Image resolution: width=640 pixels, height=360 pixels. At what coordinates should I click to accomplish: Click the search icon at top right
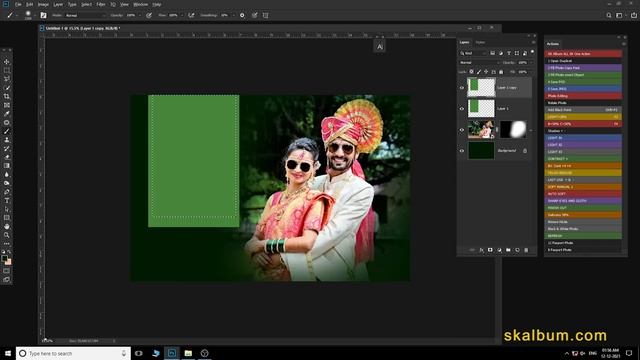(x=609, y=15)
